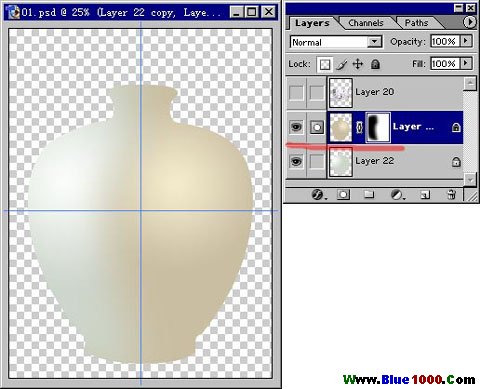The width and height of the screenshot is (480, 389).
Task: Expand the Opacity slider arrow
Action: tap(466, 41)
